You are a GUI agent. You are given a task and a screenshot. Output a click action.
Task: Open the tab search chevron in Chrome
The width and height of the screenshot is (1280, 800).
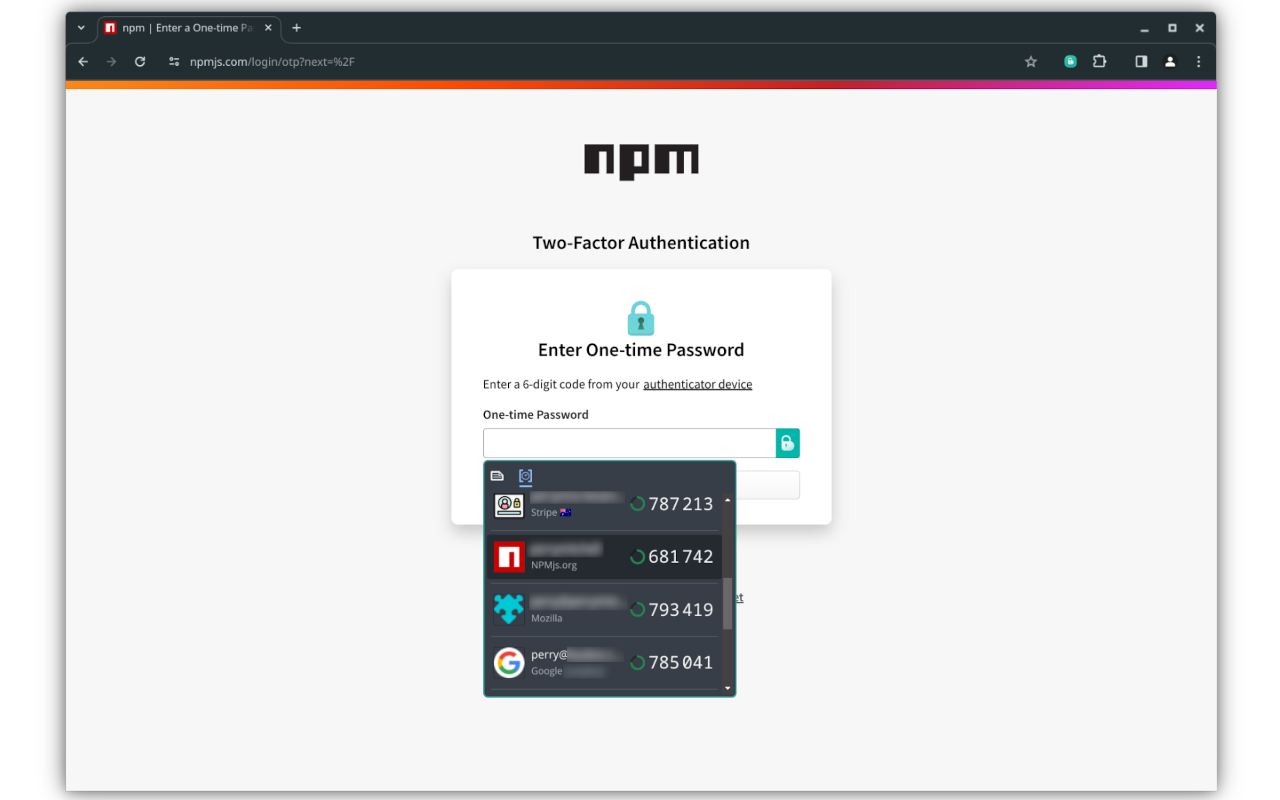[81, 28]
